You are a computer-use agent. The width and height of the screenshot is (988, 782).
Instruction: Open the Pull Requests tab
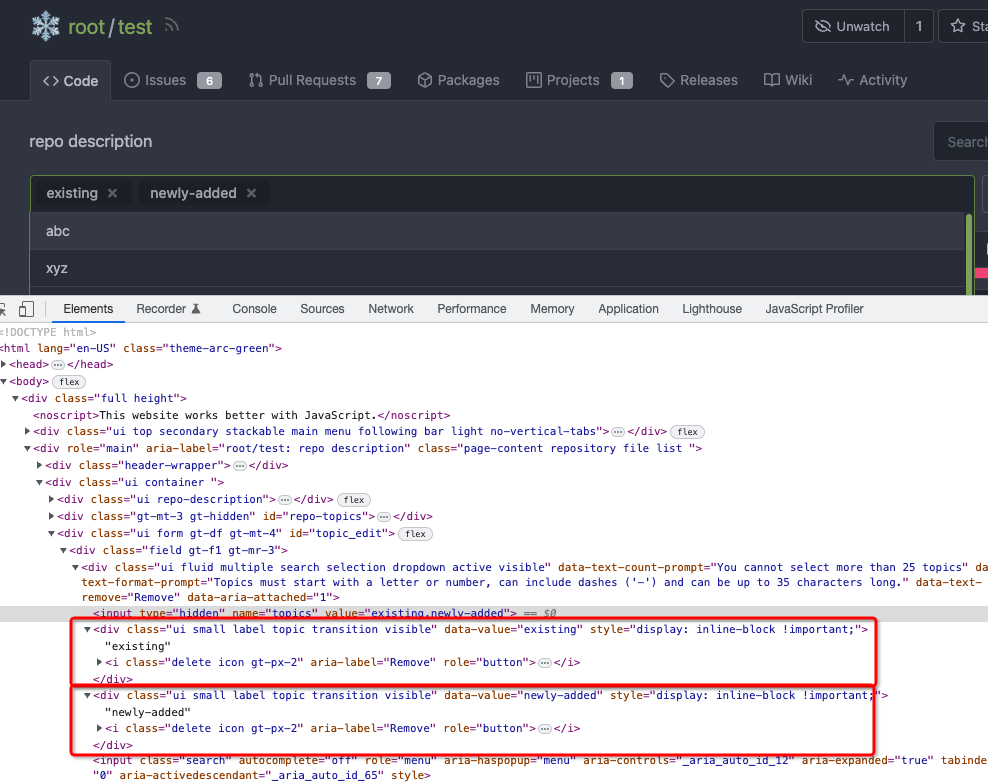319,81
